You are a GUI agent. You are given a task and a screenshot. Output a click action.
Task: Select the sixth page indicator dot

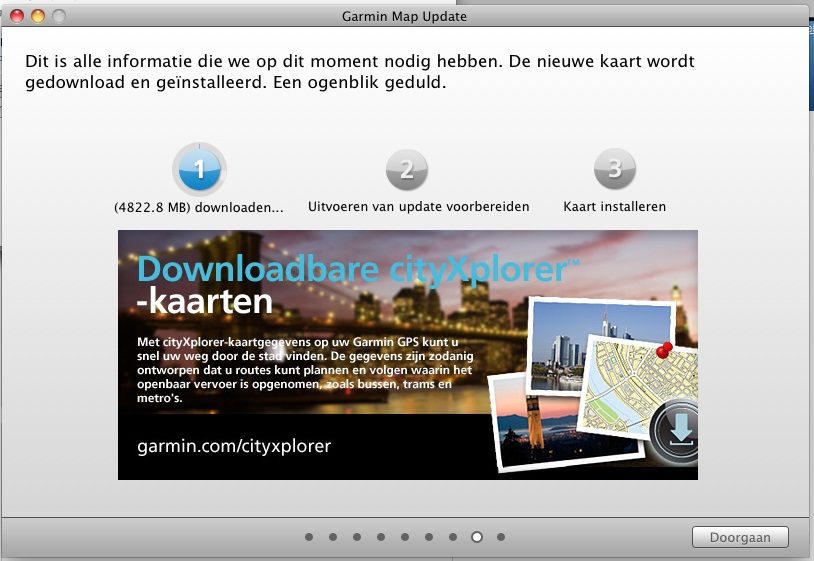pos(429,537)
